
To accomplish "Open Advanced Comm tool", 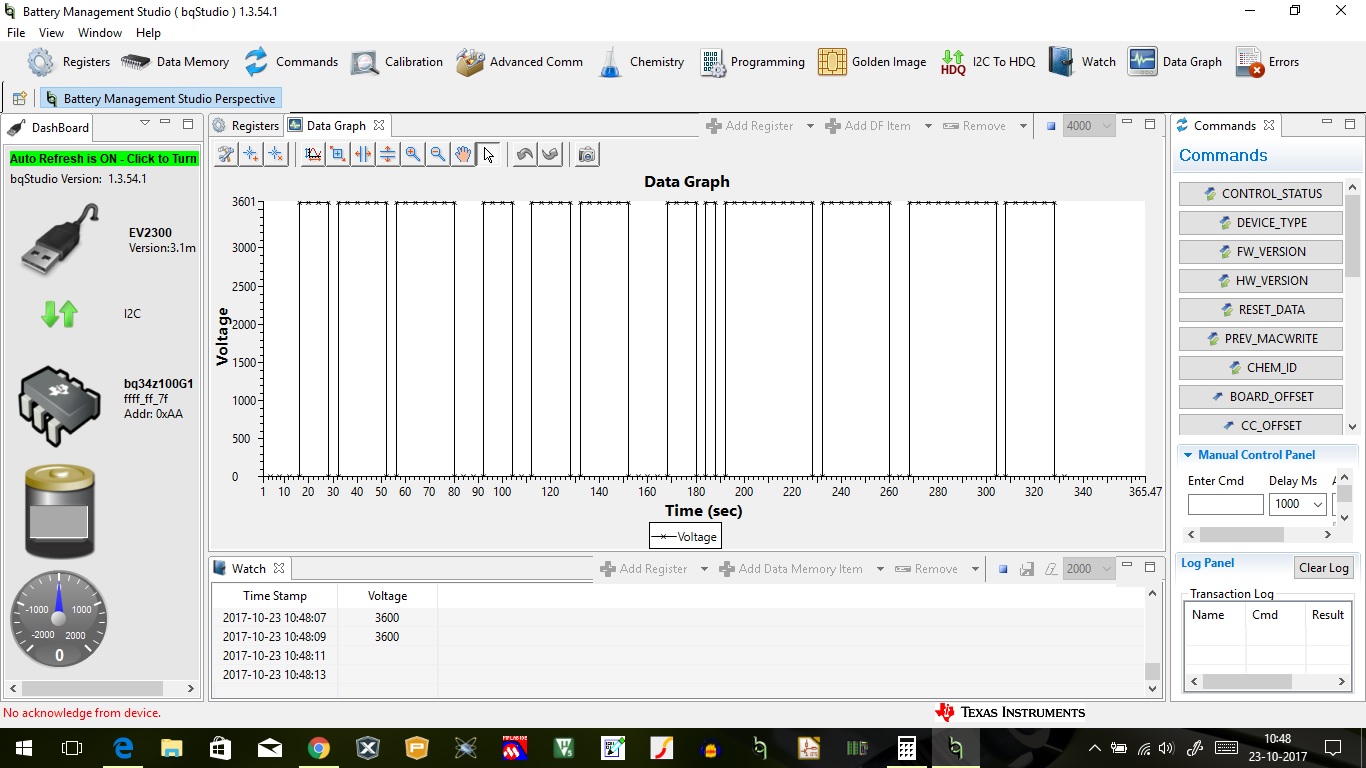I will pyautogui.click(x=519, y=62).
